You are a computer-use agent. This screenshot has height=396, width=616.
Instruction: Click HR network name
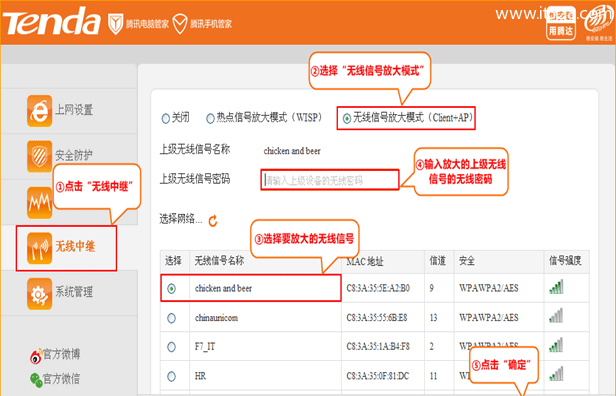pos(200,376)
